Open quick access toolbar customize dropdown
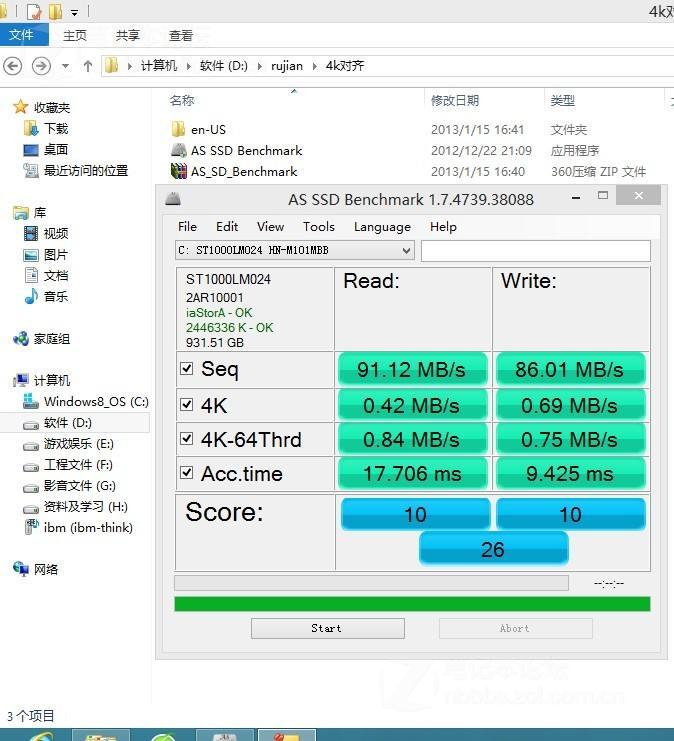 [x=74, y=12]
